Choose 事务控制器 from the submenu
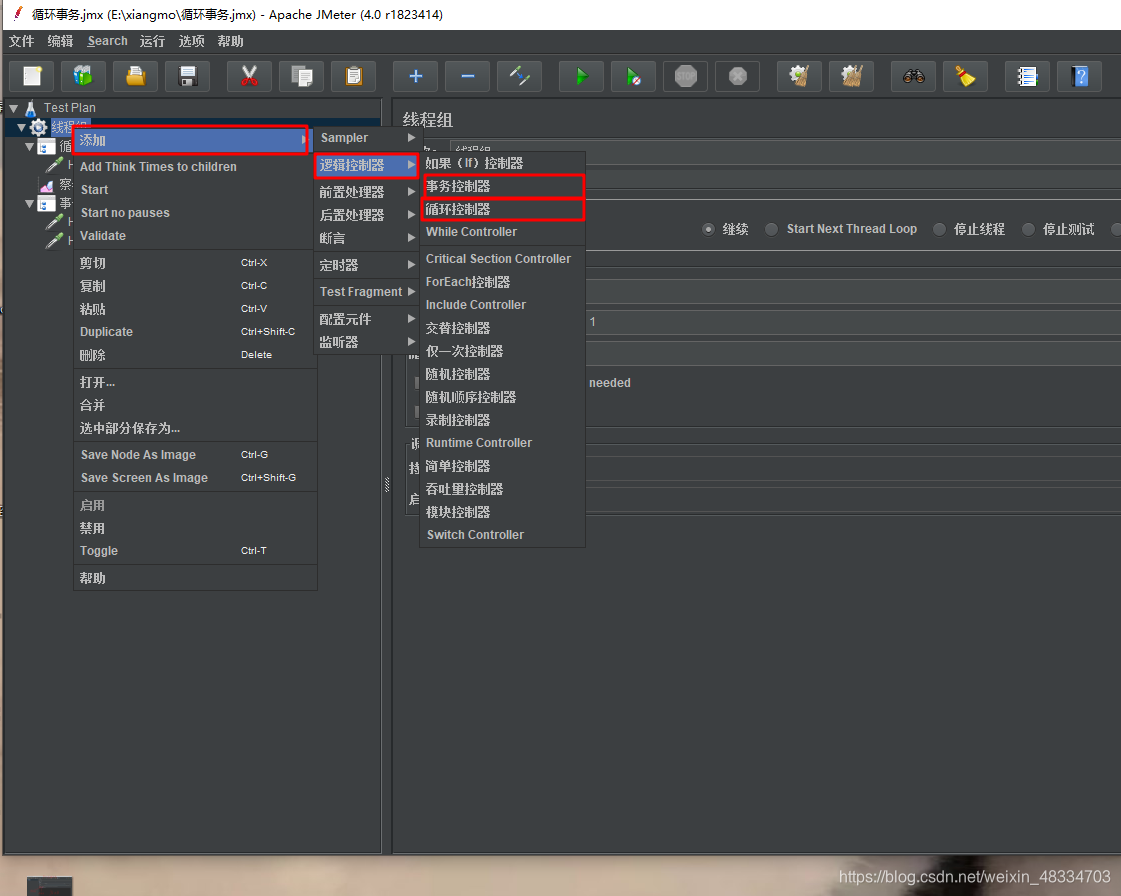1121x896 pixels. 503,187
